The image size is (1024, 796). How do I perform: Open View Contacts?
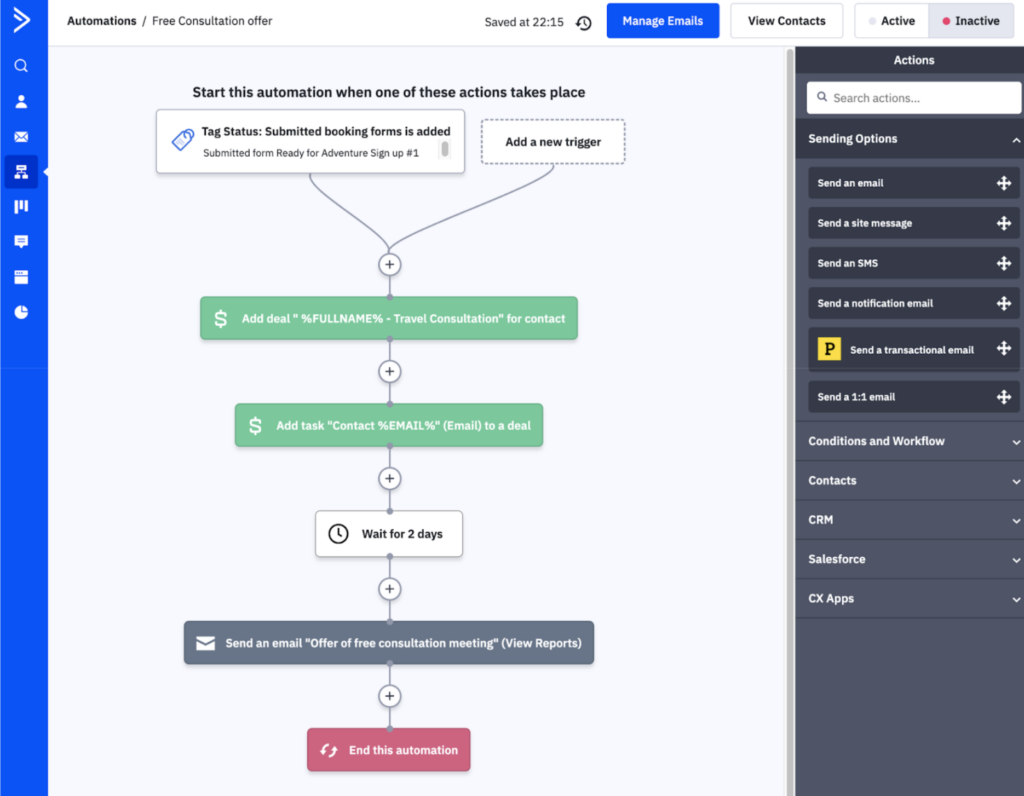[x=786, y=20]
